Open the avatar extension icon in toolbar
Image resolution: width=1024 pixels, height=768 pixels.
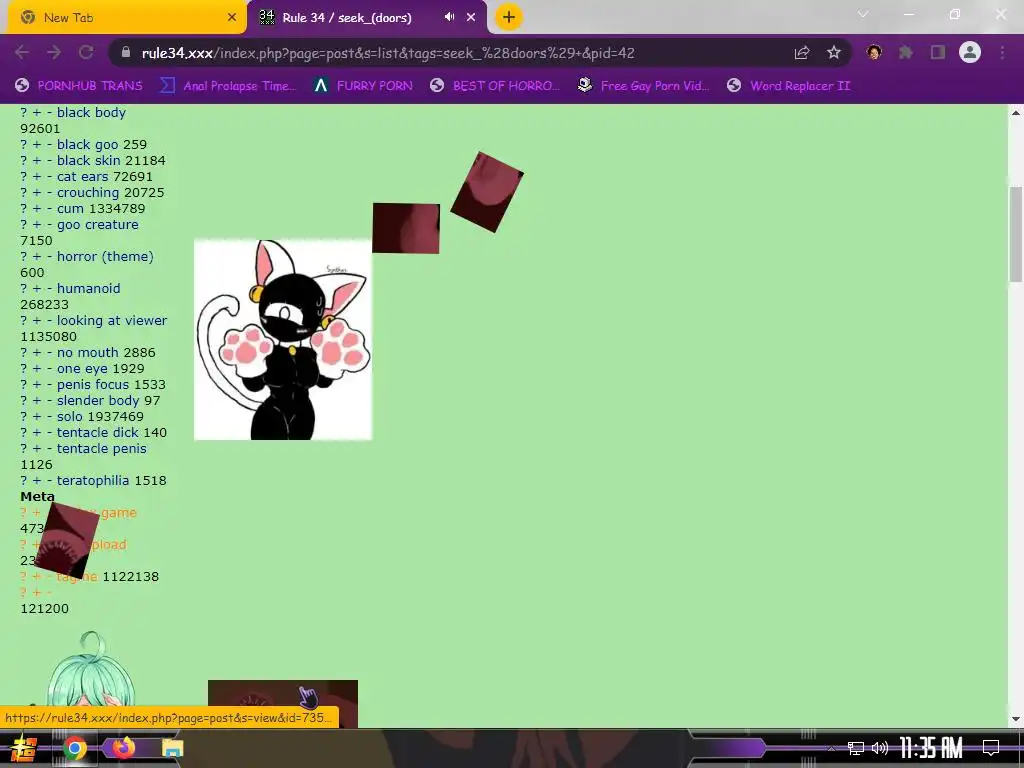point(874,52)
